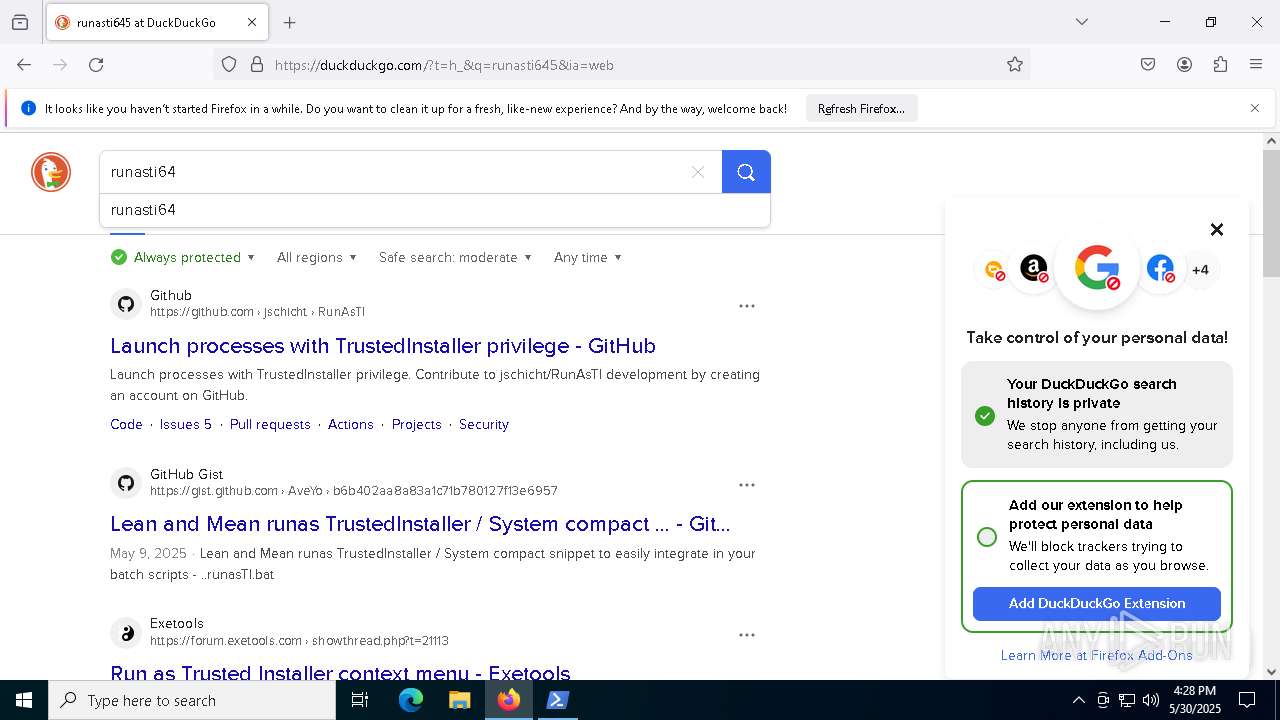This screenshot has width=1280, height=720.
Task: Open Safe search moderate dropdown
Action: 455,257
